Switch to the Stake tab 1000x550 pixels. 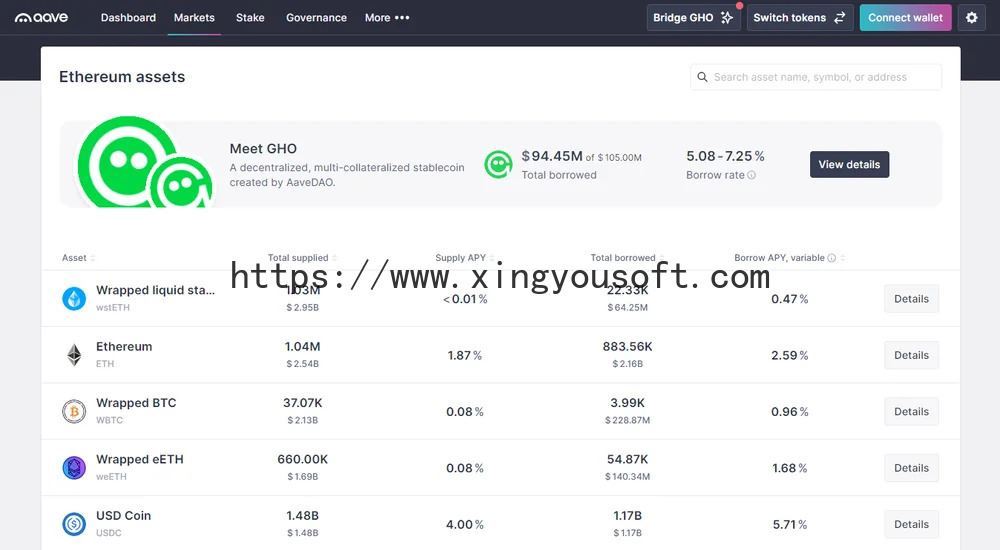tap(250, 18)
